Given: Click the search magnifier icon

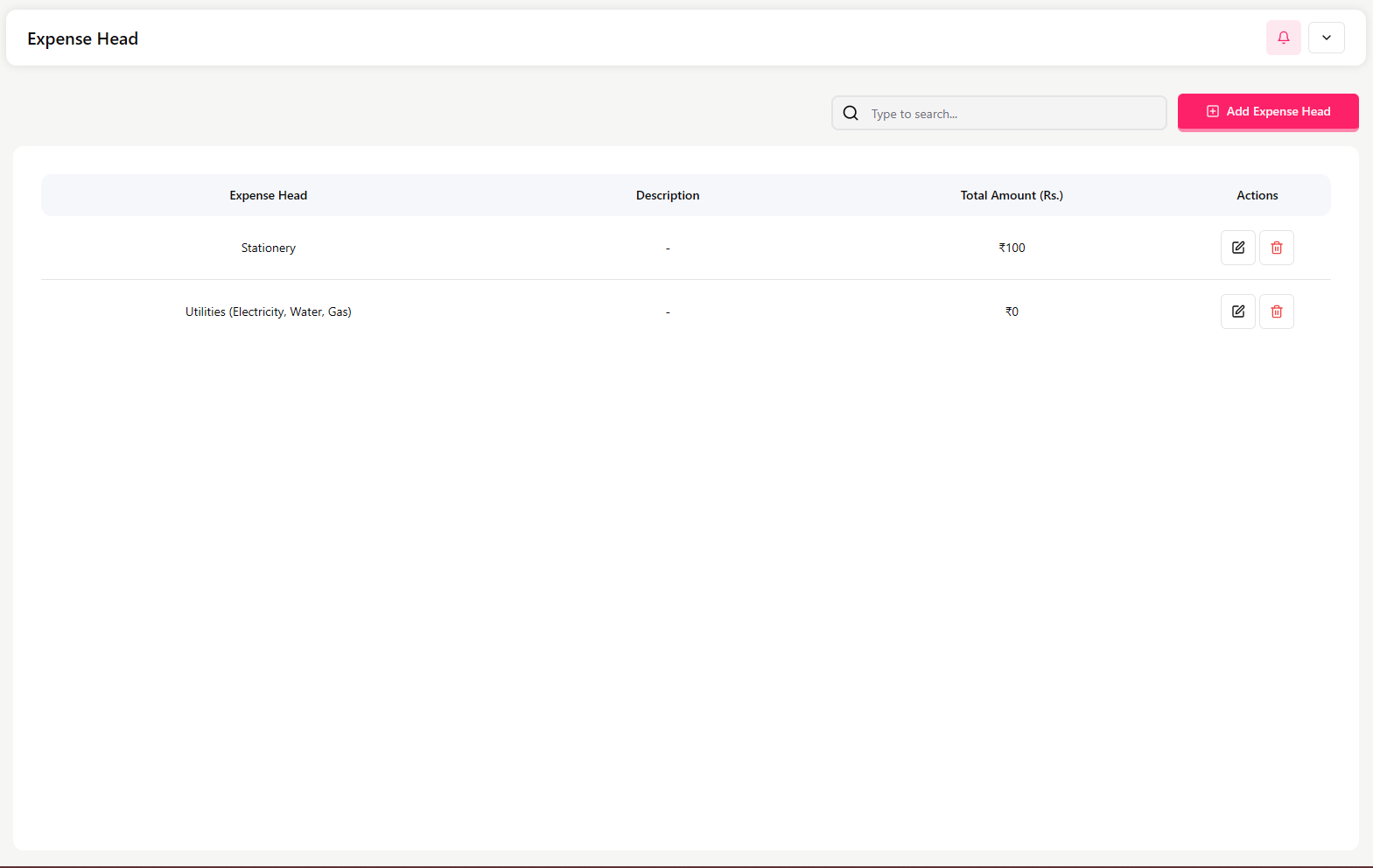Looking at the screenshot, I should pyautogui.click(x=851, y=113).
